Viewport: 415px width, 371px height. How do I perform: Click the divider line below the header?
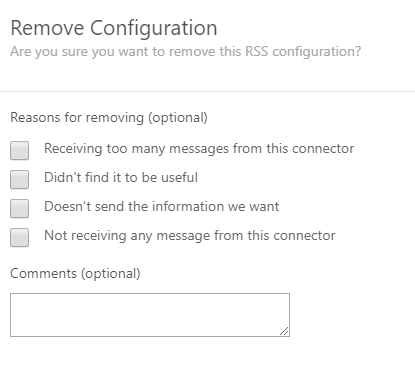coord(207,91)
